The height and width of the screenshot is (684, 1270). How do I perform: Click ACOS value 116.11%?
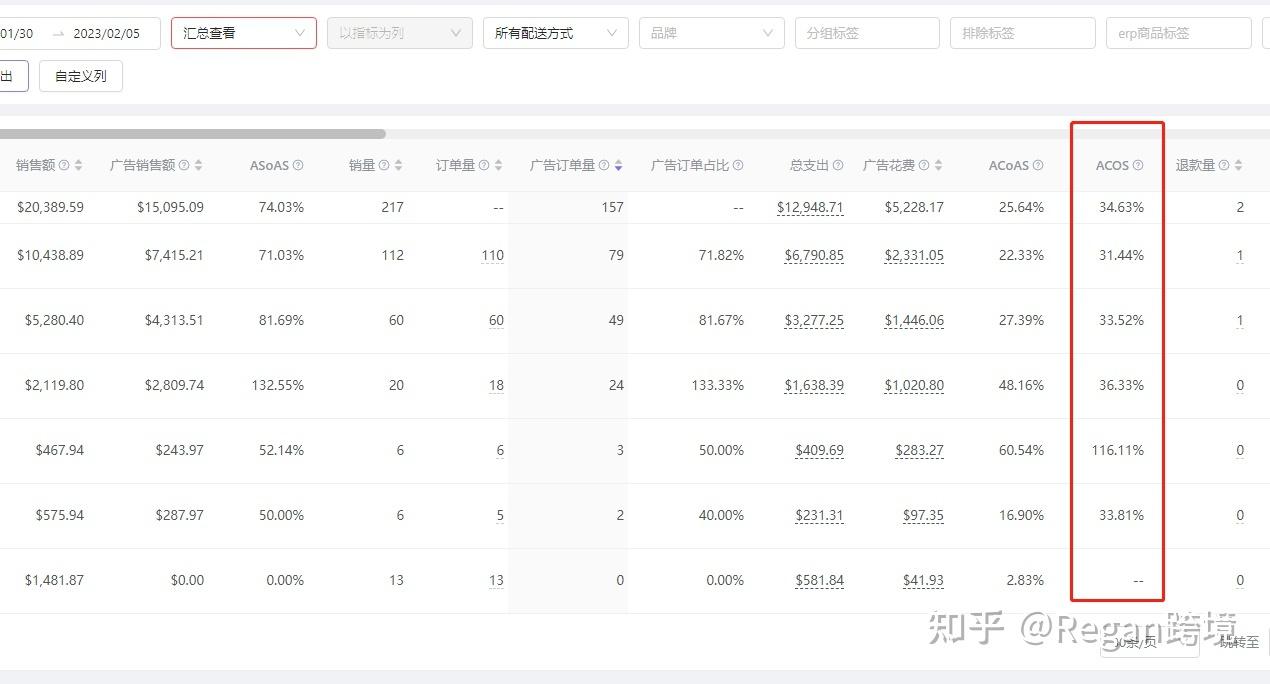pyautogui.click(x=1118, y=451)
